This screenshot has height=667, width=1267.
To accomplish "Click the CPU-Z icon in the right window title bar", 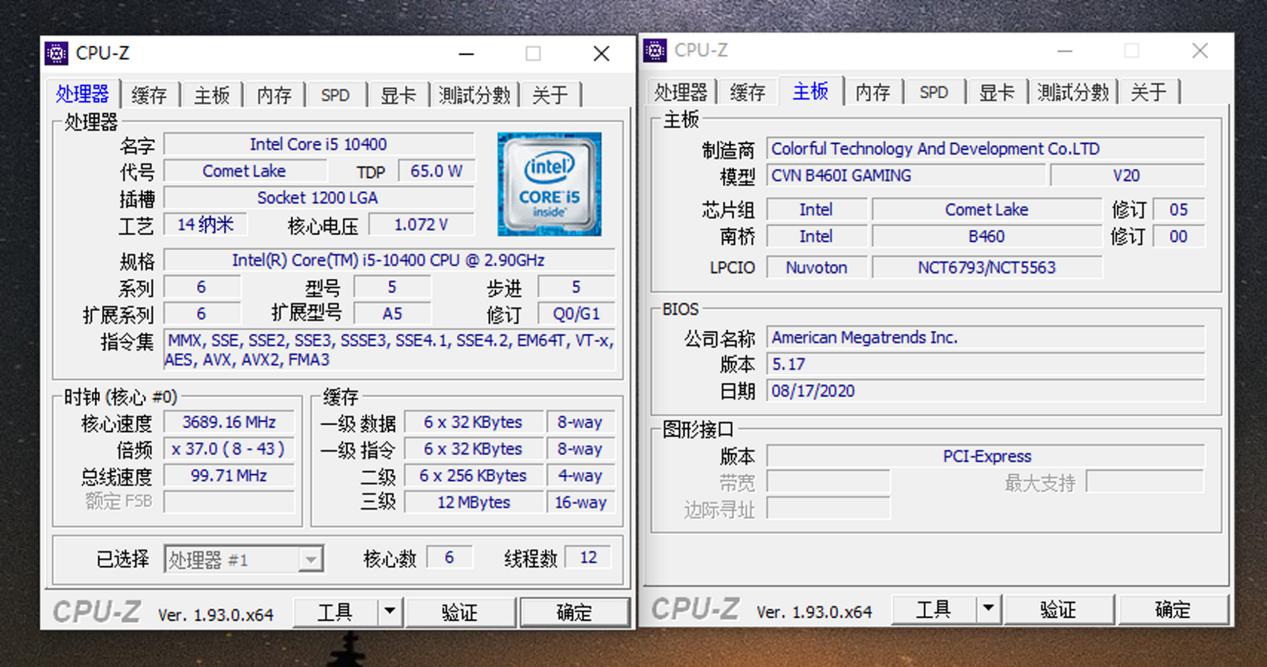I will tap(655, 50).
